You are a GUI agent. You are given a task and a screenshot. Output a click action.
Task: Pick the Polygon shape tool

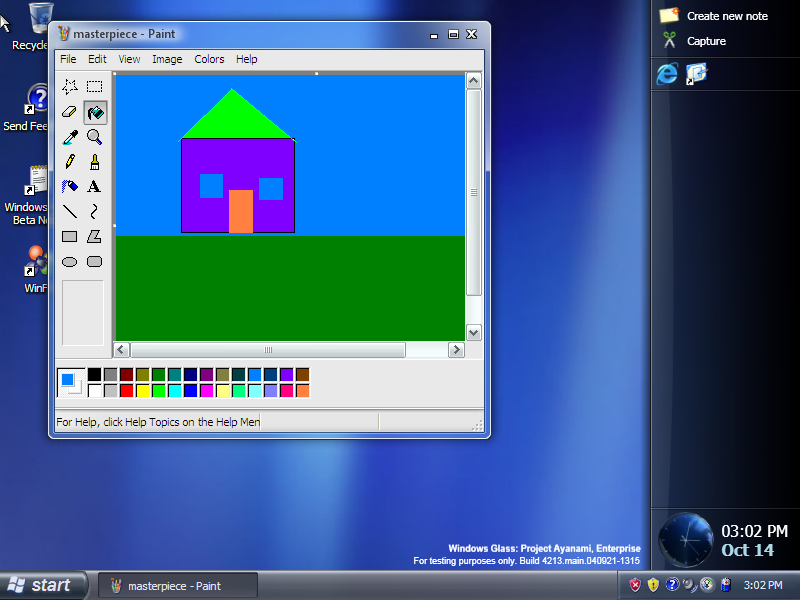94,236
